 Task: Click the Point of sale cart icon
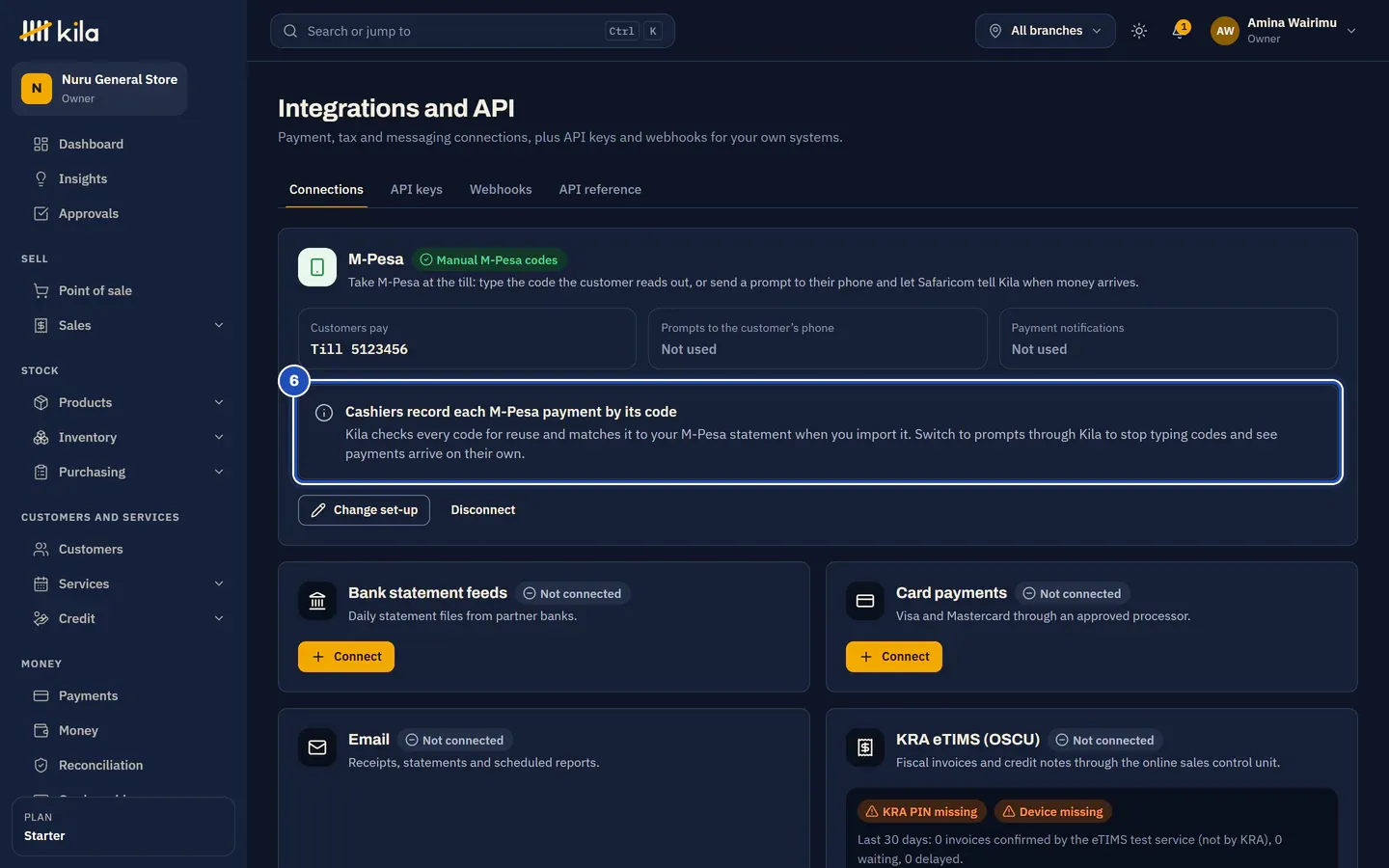click(x=41, y=291)
